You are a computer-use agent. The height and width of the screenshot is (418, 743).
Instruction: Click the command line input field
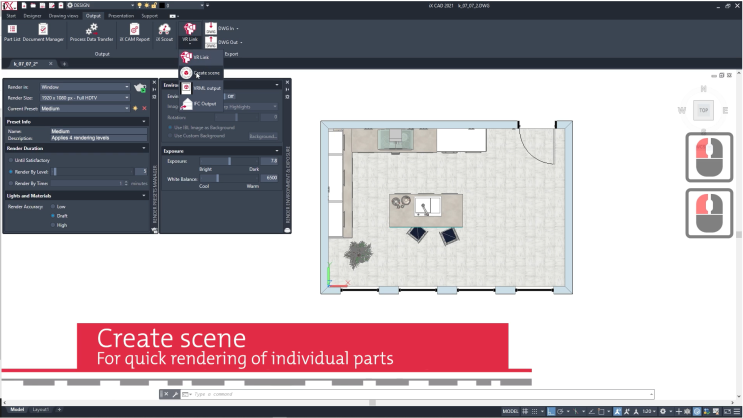point(400,395)
